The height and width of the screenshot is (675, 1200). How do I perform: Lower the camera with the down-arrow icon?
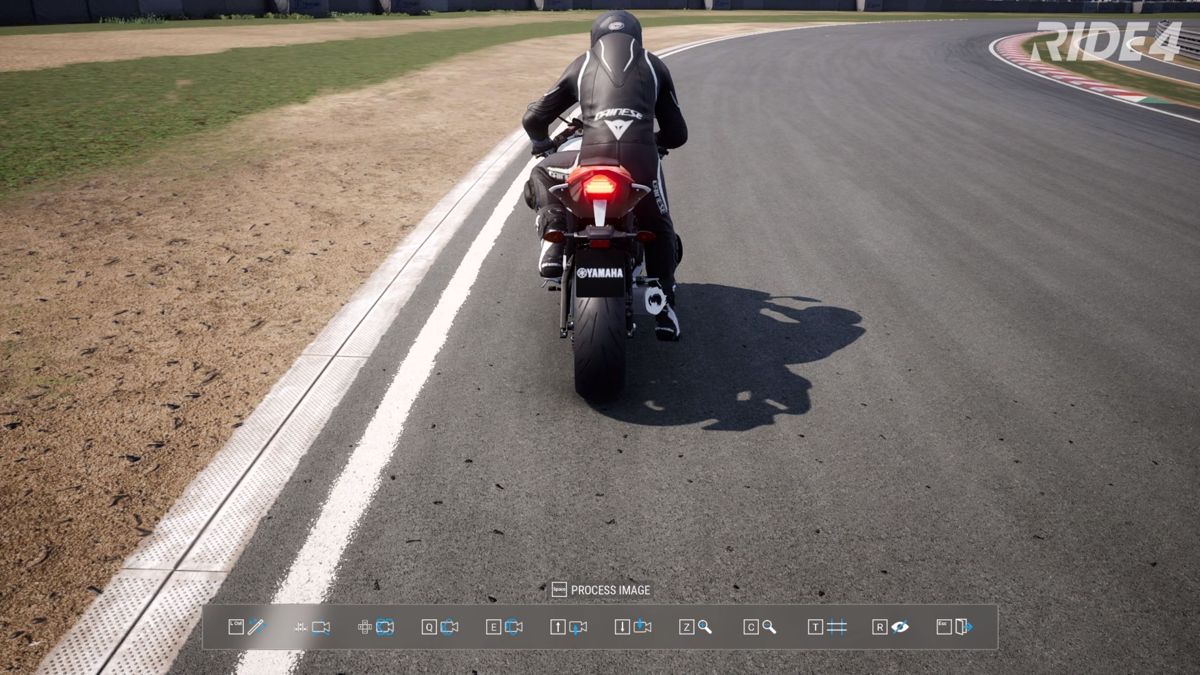[633, 627]
